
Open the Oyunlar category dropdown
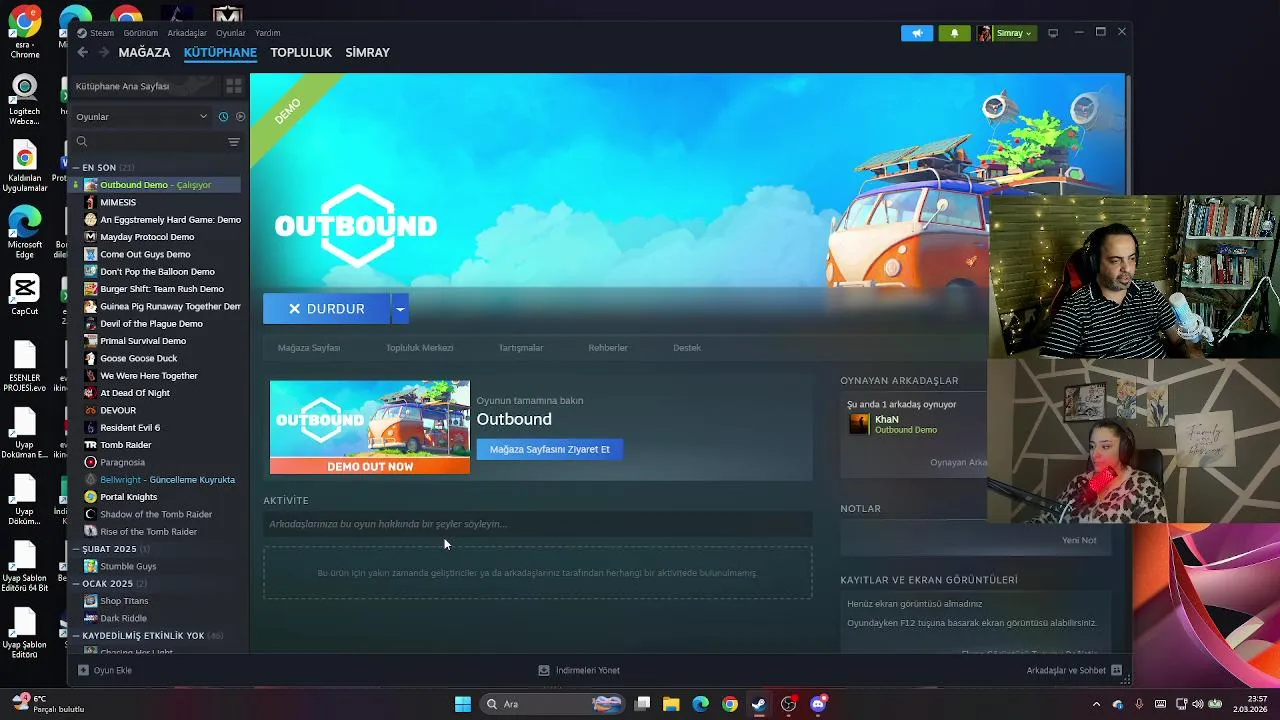(x=141, y=116)
